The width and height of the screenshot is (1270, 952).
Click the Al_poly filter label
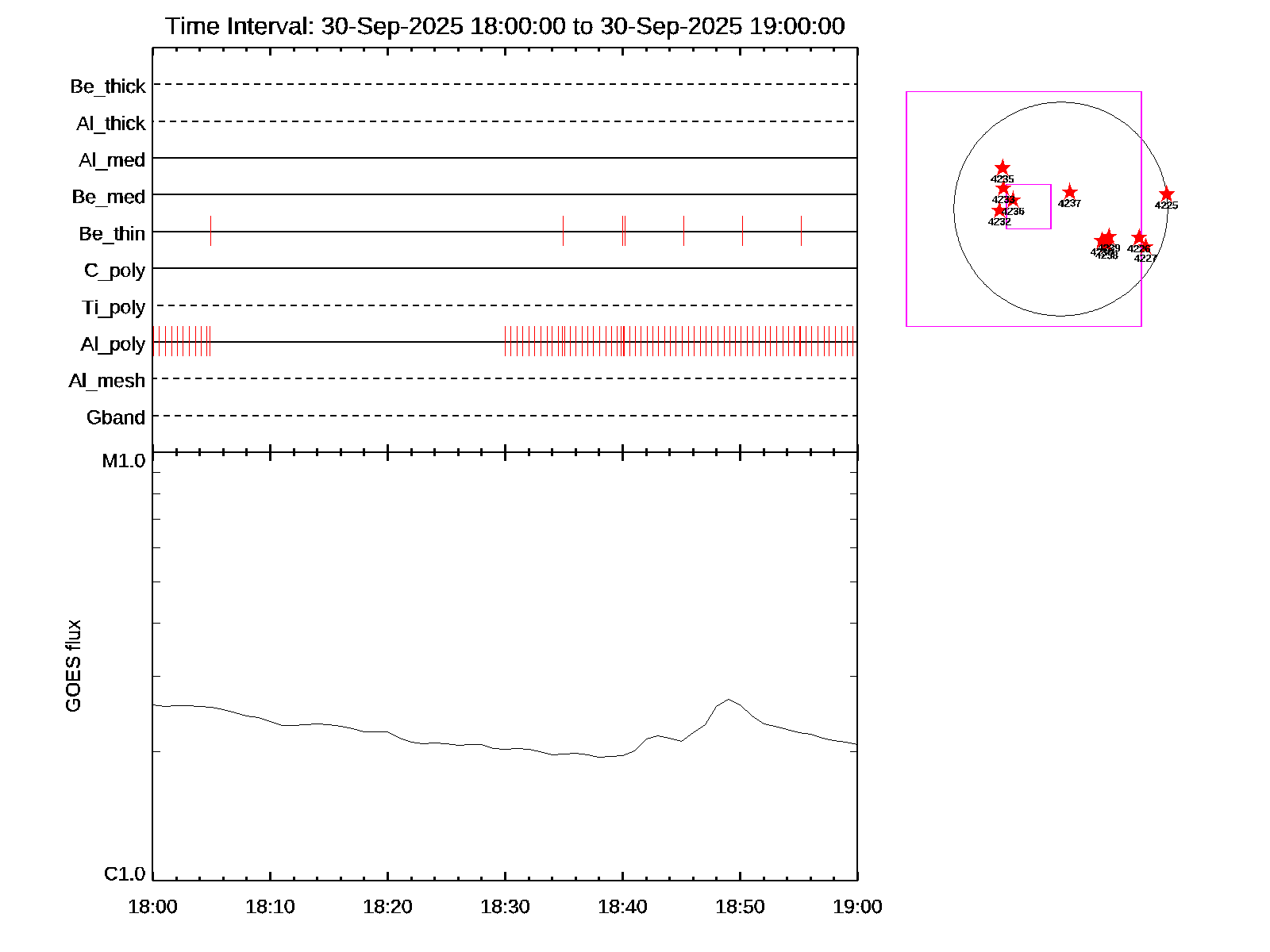(113, 344)
